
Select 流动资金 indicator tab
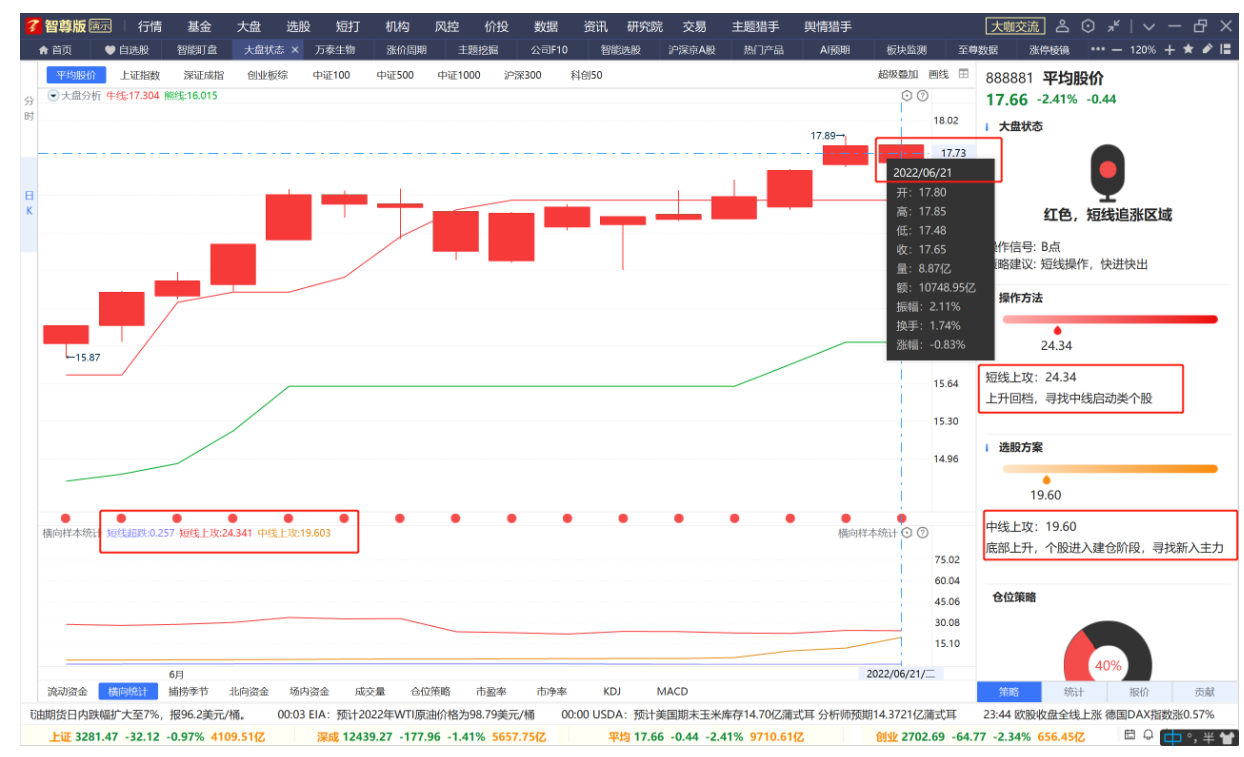[68, 691]
